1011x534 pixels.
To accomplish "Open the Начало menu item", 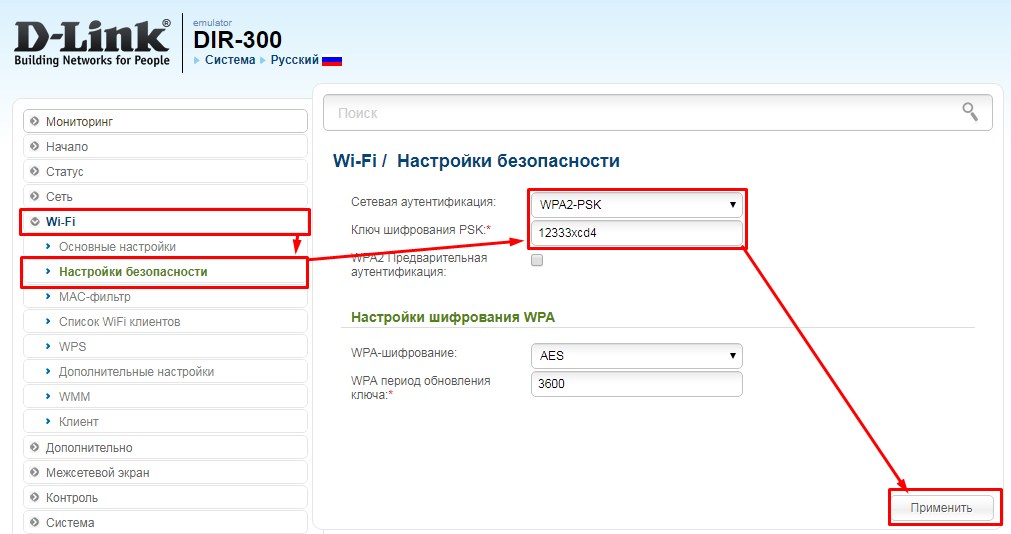I will click(x=165, y=146).
